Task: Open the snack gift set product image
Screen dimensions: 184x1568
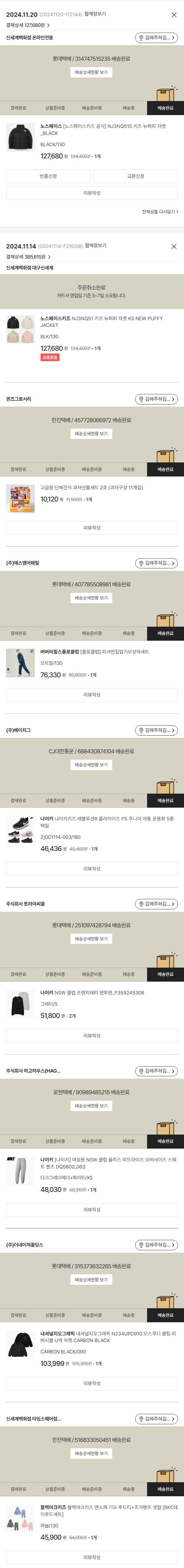Action: (x=21, y=498)
